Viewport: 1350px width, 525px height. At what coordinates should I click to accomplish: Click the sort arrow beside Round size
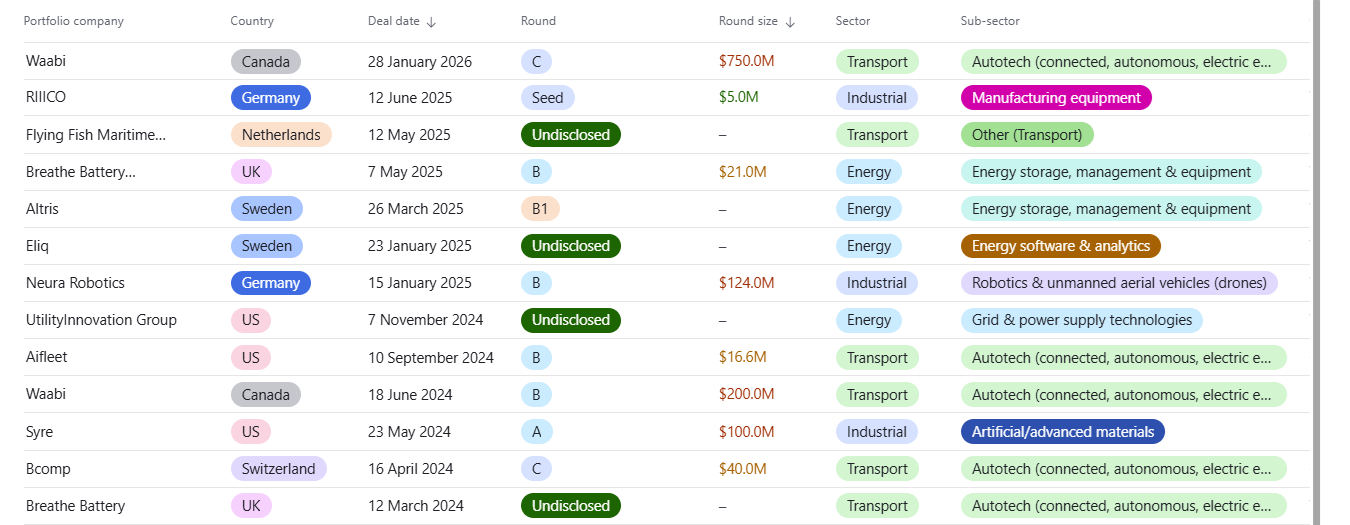(x=790, y=22)
